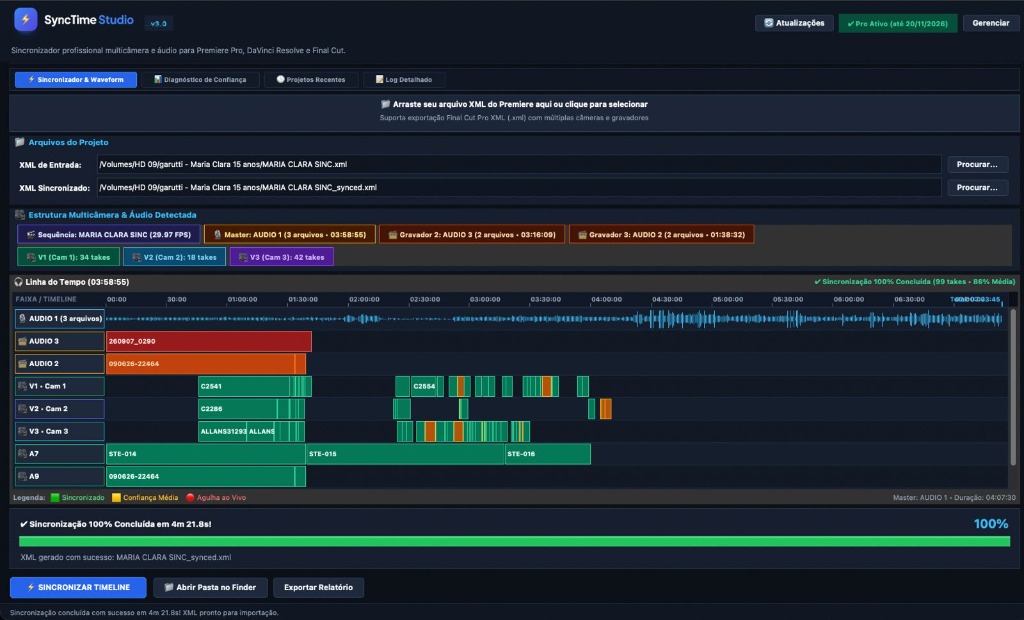Open the Projetos Recentes tab
This screenshot has height=620, width=1024.
point(311,80)
